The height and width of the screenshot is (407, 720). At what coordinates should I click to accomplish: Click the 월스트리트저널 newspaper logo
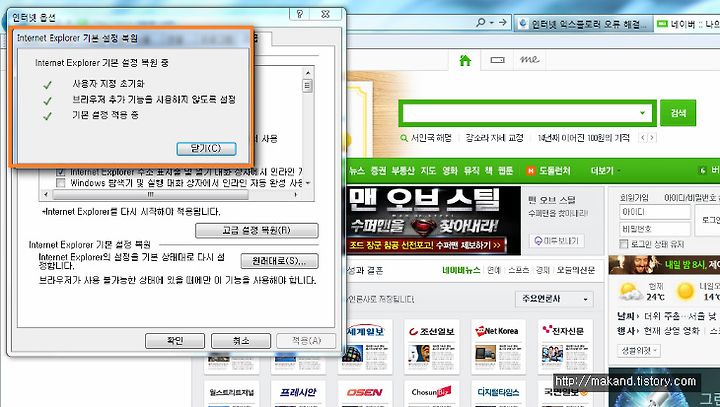pyautogui.click(x=232, y=393)
